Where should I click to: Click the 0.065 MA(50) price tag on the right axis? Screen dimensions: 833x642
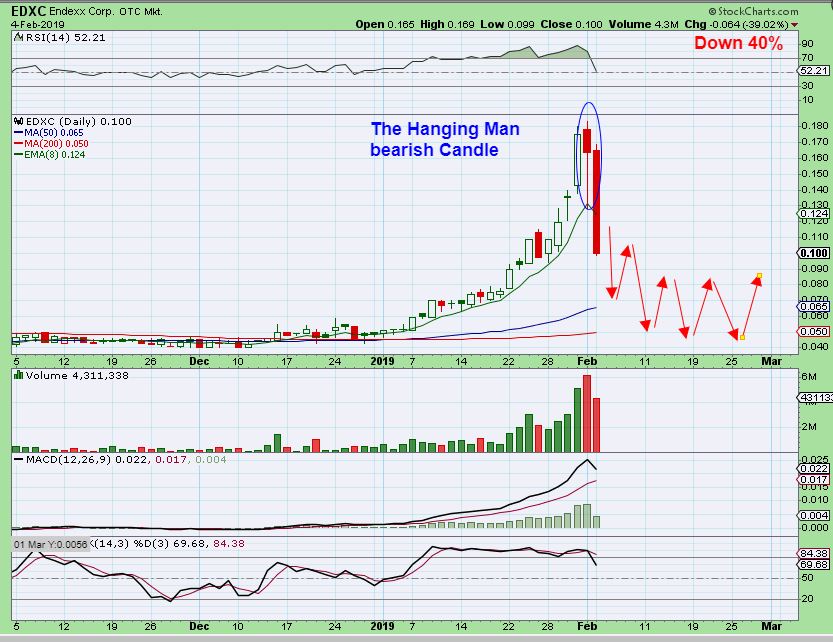(813, 307)
